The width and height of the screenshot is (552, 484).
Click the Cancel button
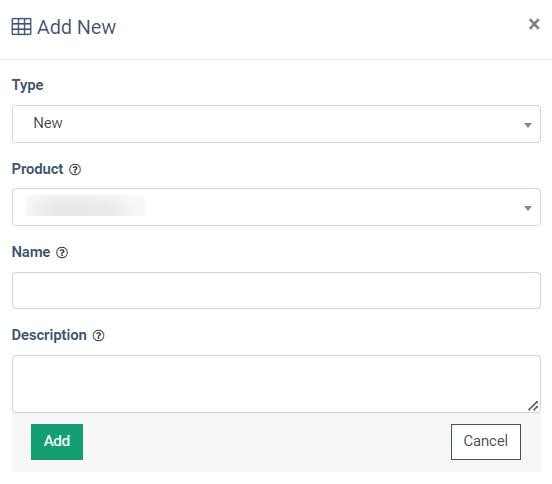[x=486, y=442]
